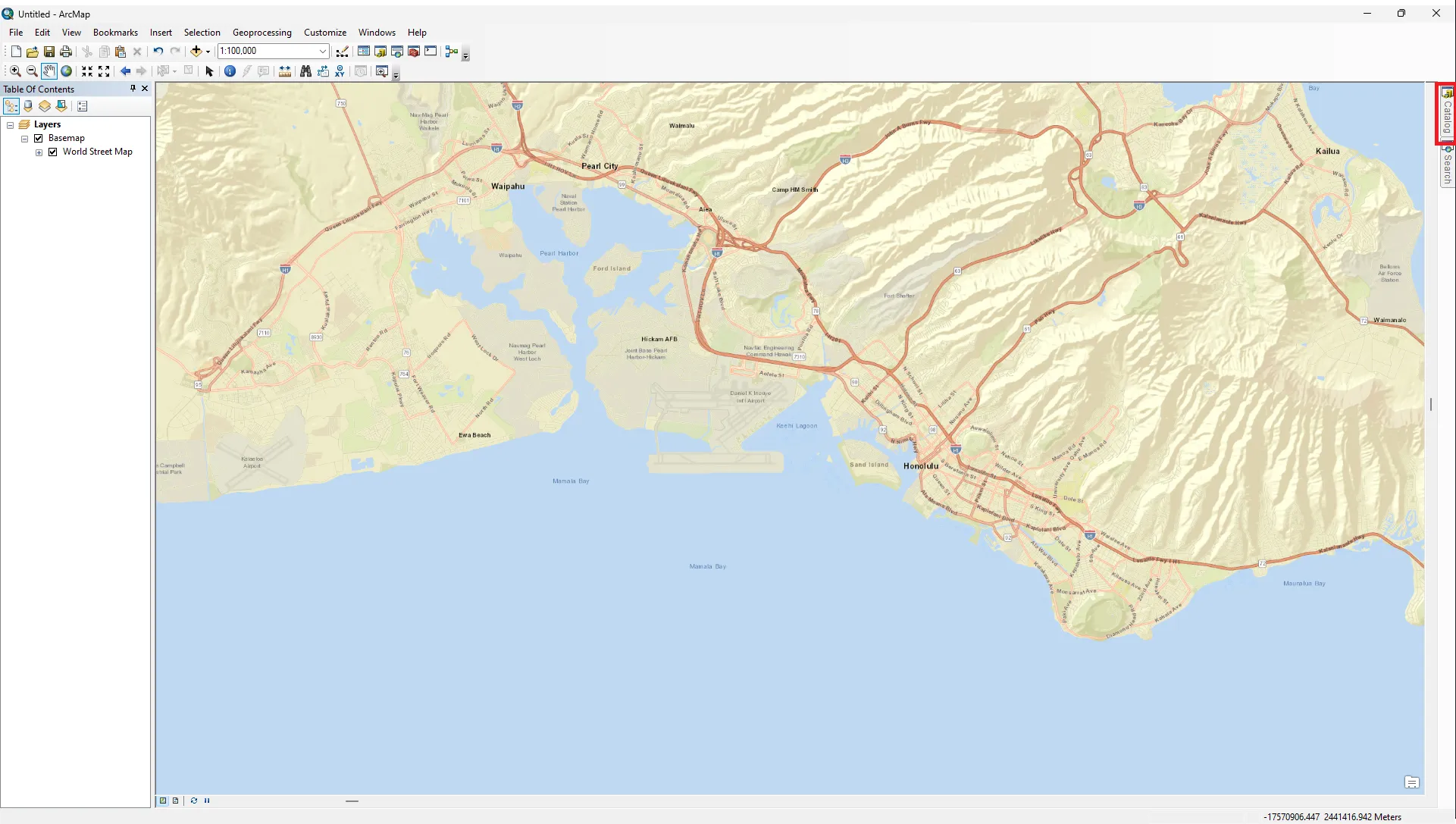Open an existing map document
Screen dimensions: 1456x824
coord(32,52)
